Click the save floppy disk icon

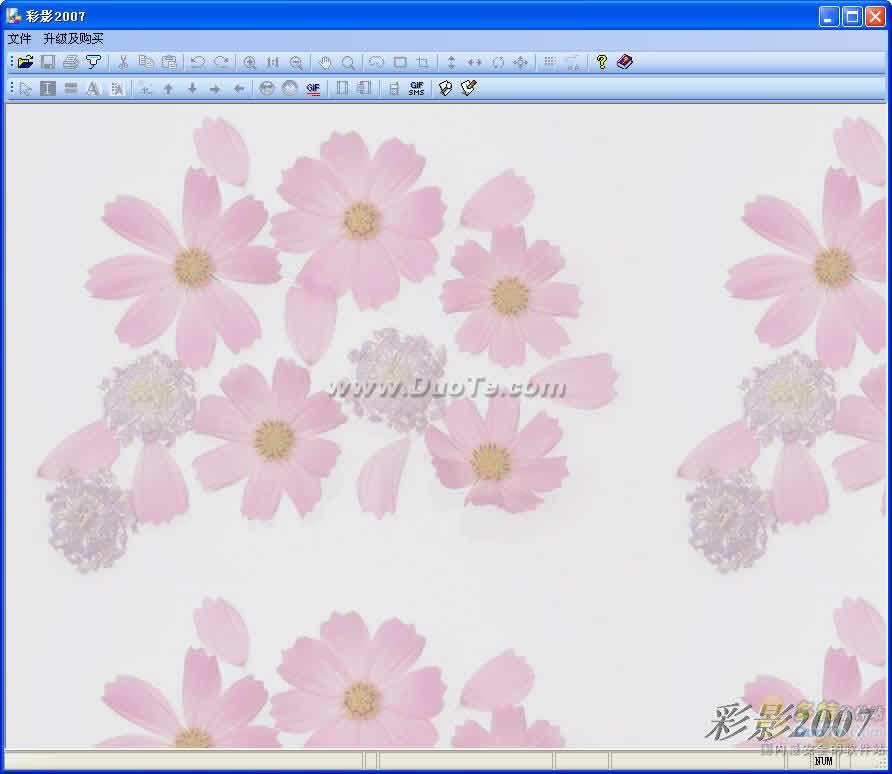point(48,62)
